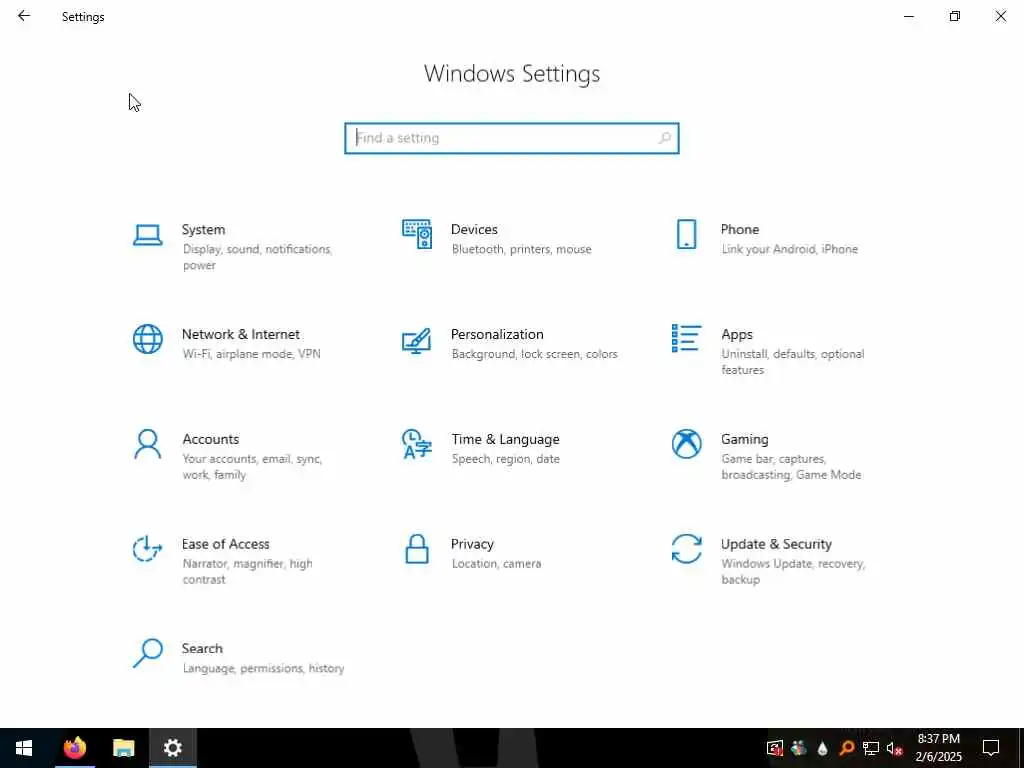The image size is (1024, 768).
Task: Click inside the Find a setting field
Action: click(512, 138)
